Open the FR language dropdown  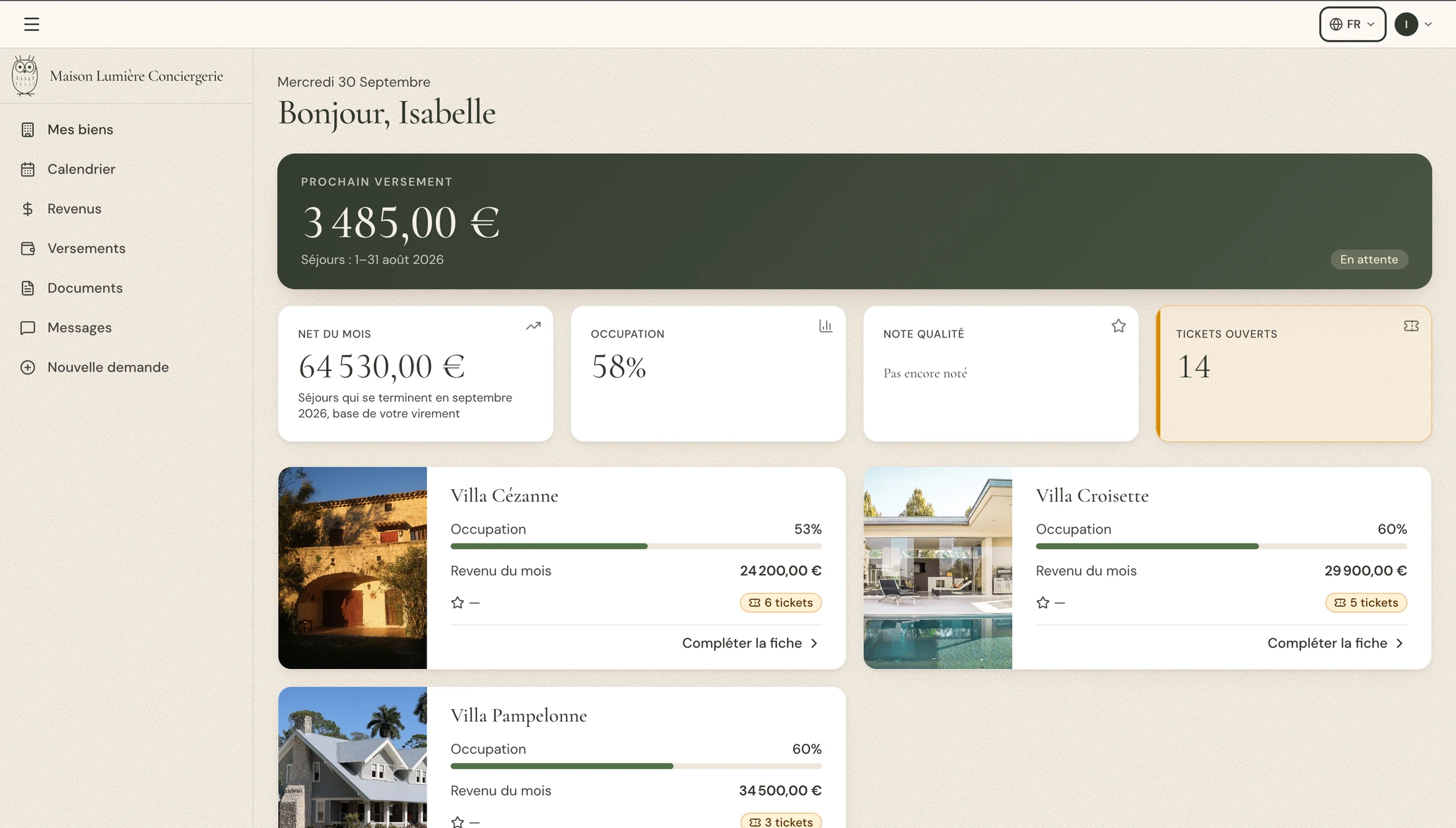(1352, 24)
